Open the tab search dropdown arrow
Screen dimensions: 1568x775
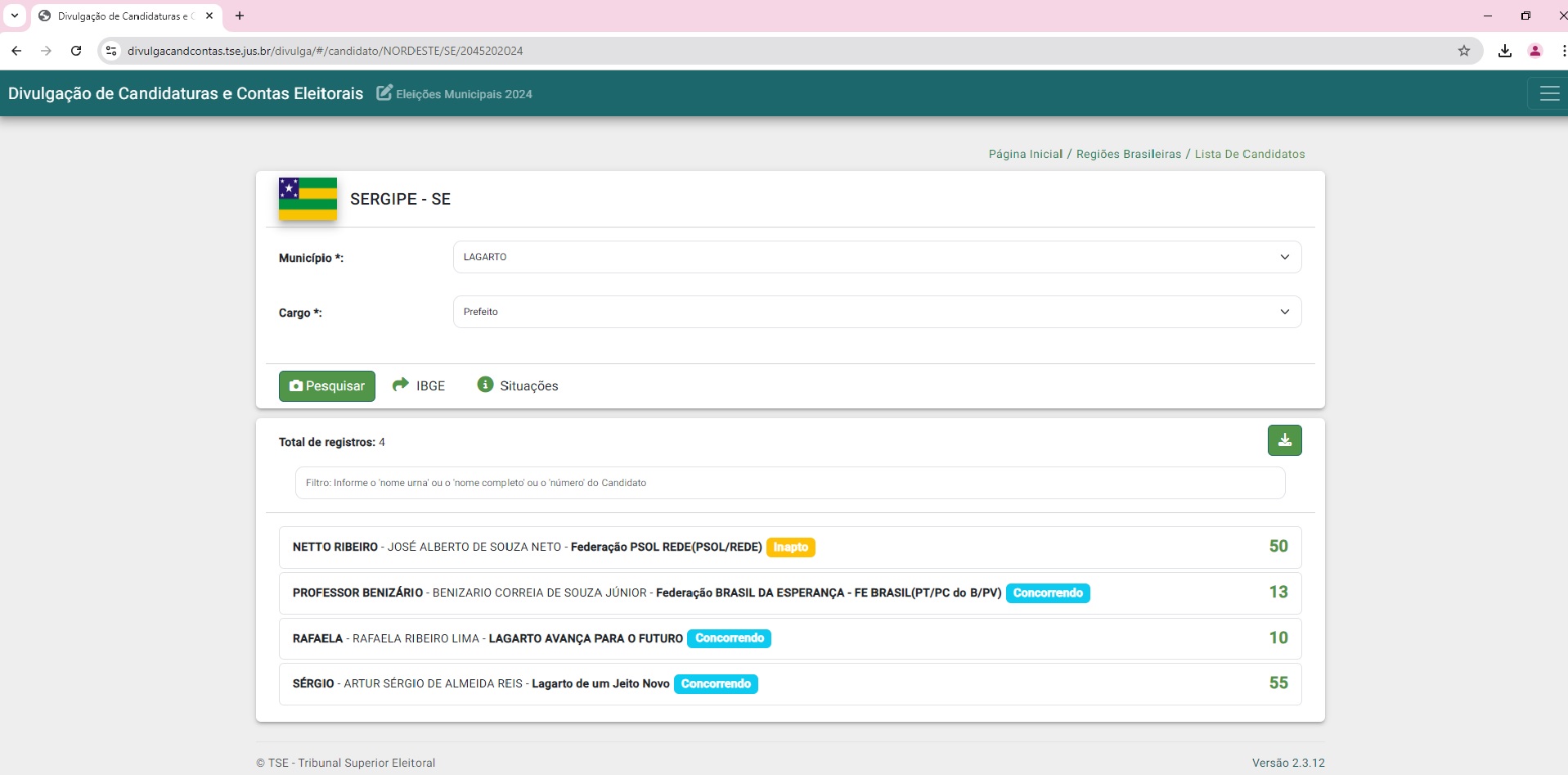(15, 16)
